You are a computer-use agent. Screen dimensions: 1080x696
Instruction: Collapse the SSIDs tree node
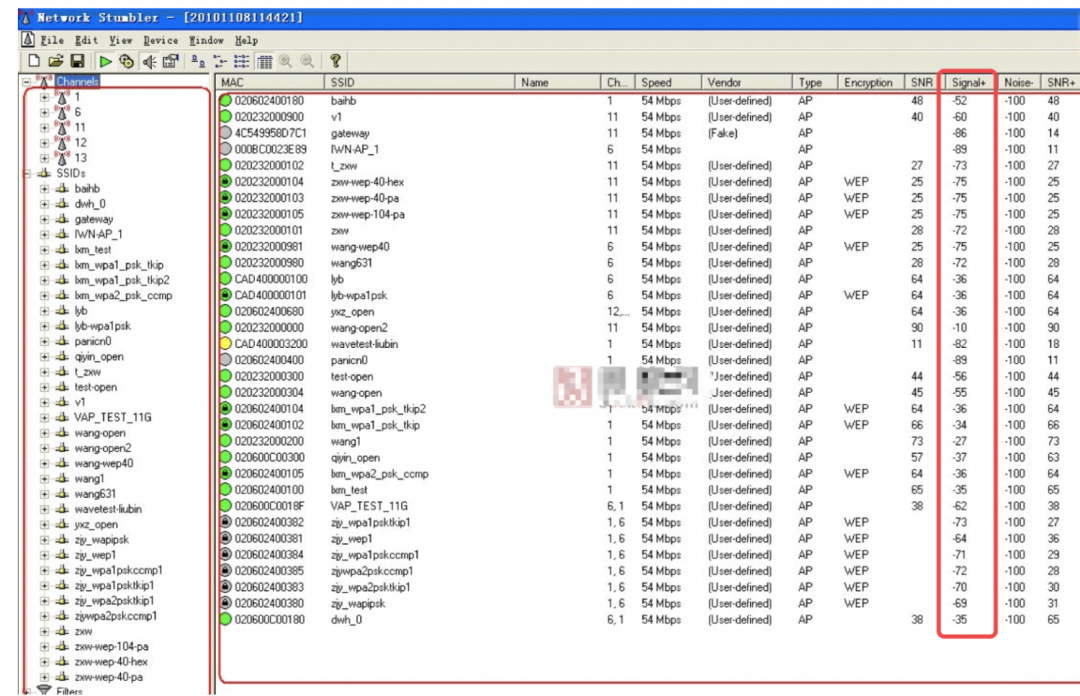click(26, 173)
